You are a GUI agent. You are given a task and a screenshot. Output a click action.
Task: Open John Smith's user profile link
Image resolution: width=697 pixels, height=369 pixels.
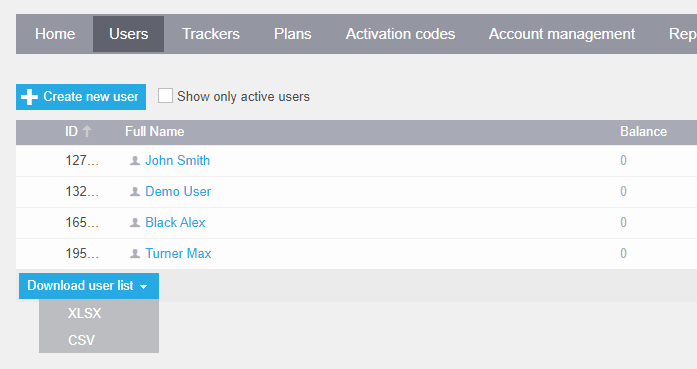[177, 160]
